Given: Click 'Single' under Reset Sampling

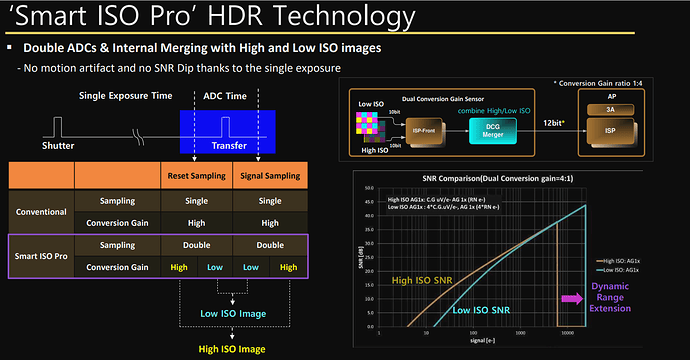Looking at the screenshot, I should pyautogui.click(x=196, y=201).
